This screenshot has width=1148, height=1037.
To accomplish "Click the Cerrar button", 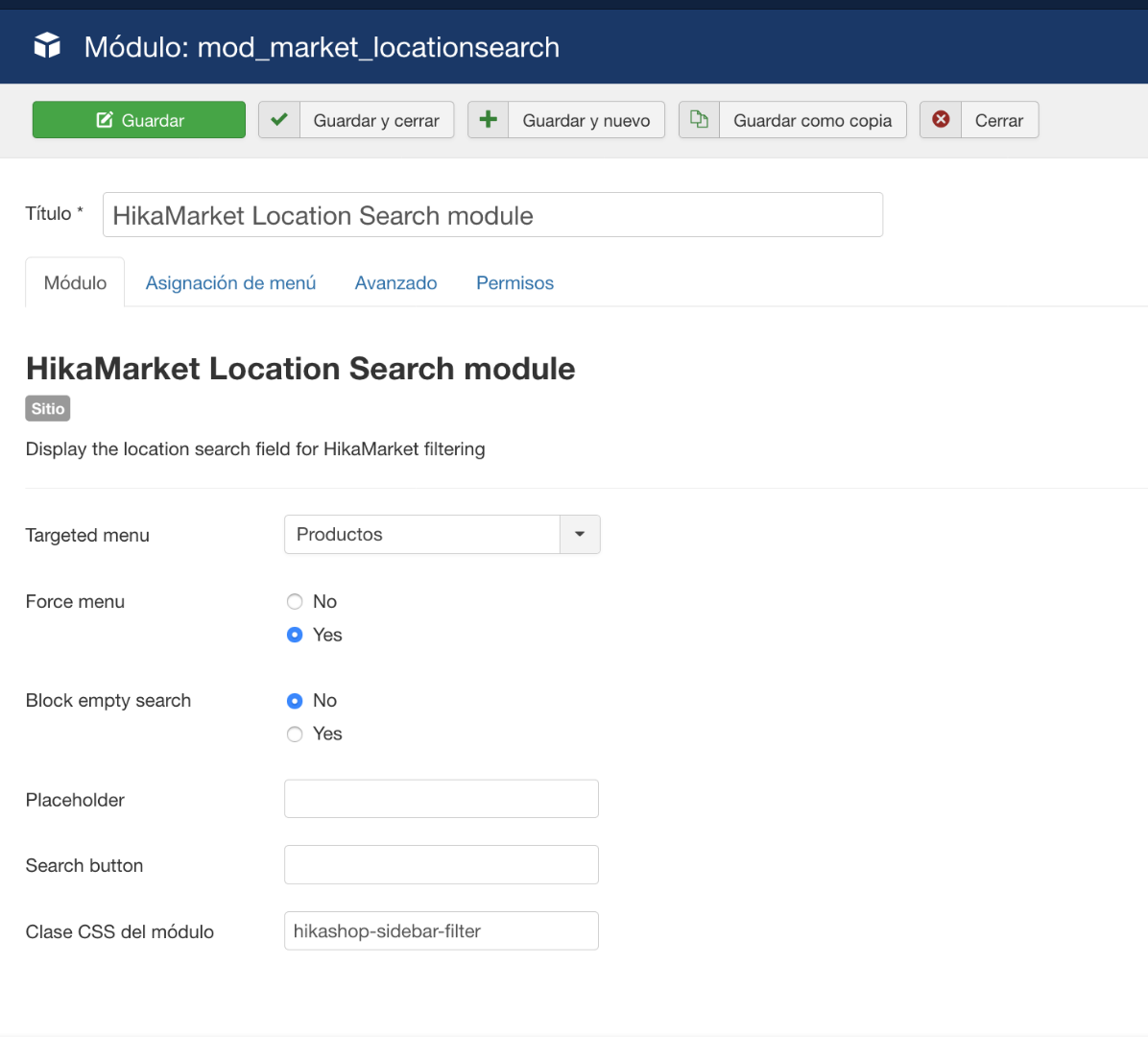I will tap(979, 119).
